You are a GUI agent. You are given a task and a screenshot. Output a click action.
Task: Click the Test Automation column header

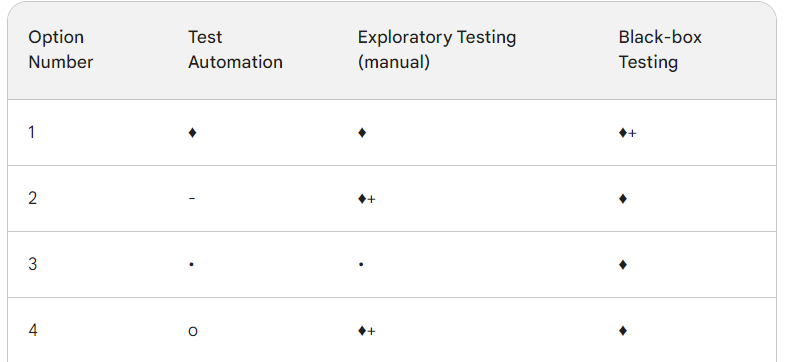(x=235, y=50)
